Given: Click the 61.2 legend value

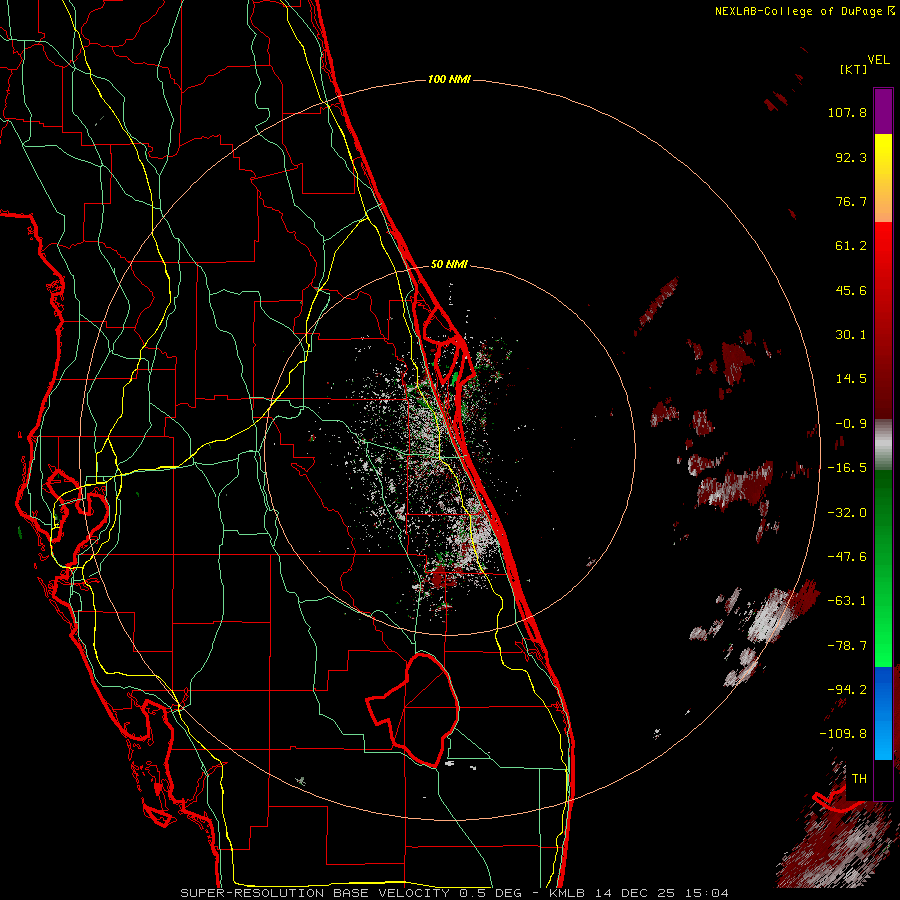Looking at the screenshot, I should [851, 246].
